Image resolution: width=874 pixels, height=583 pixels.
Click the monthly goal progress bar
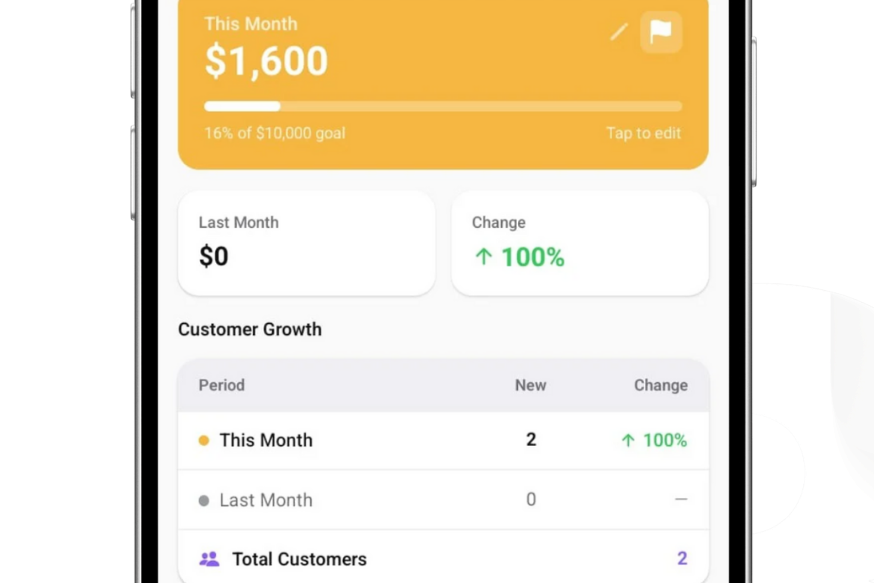pos(443,106)
